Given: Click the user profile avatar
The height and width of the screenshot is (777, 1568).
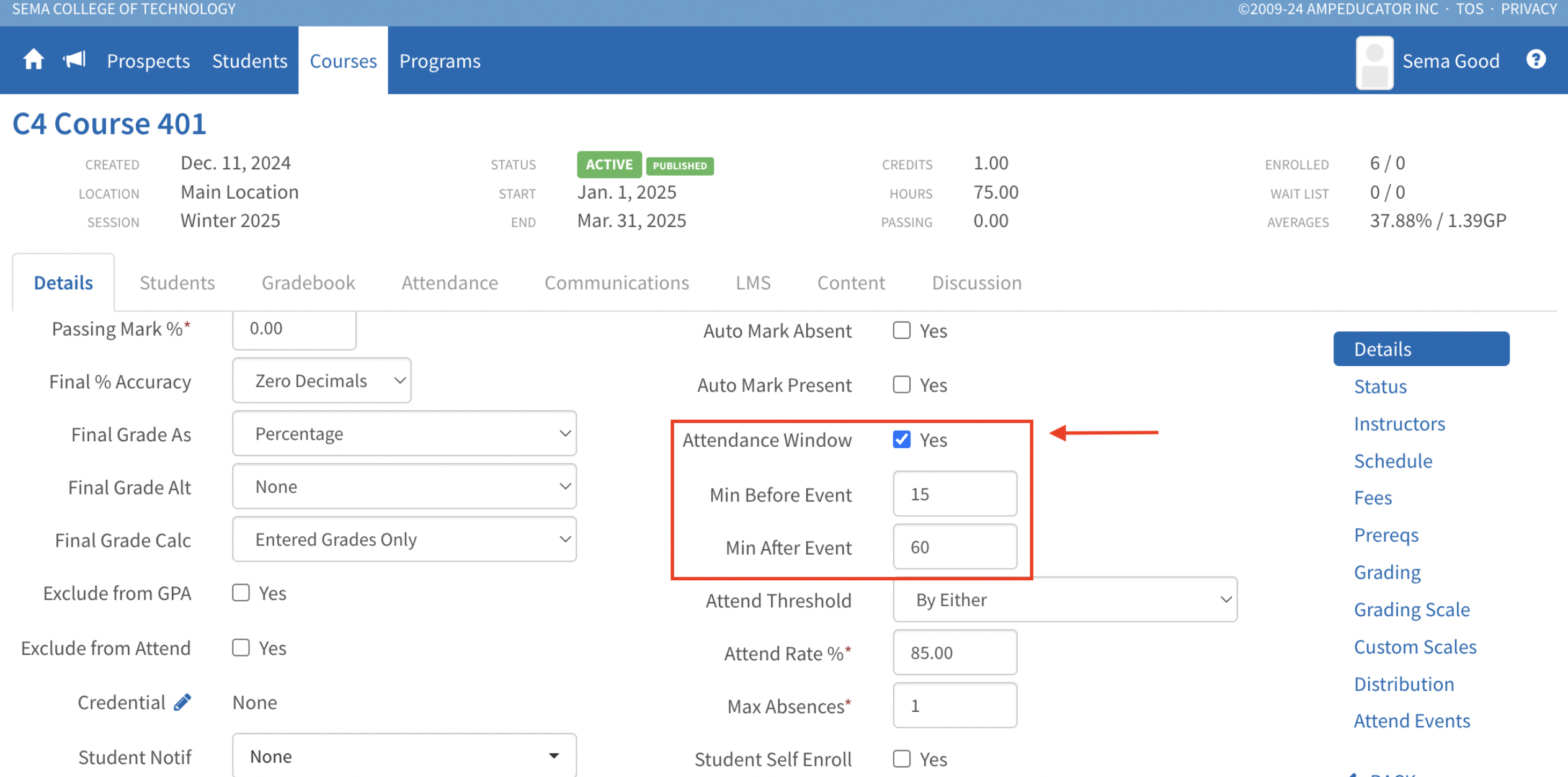Looking at the screenshot, I should [x=1374, y=63].
